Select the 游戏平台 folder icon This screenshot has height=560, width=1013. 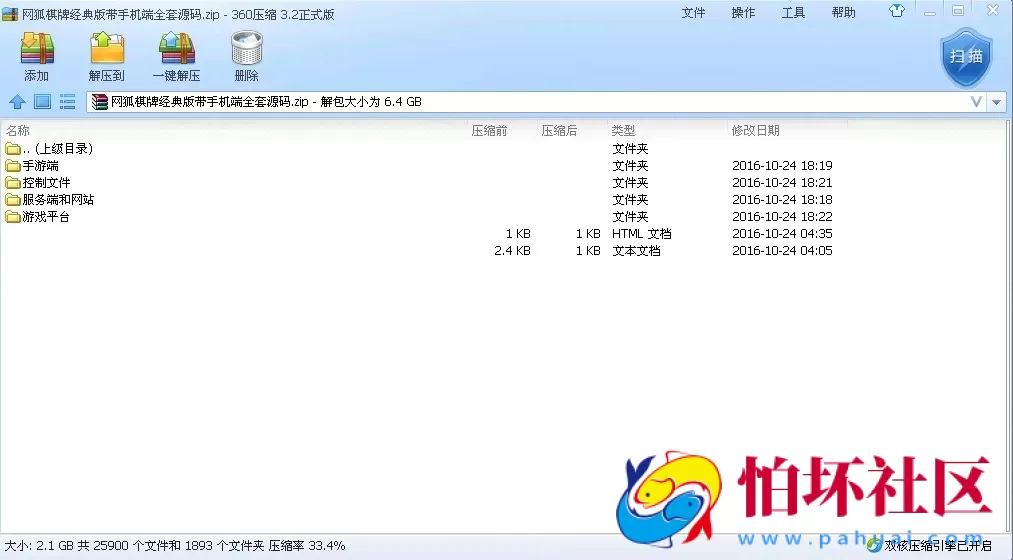coord(13,217)
